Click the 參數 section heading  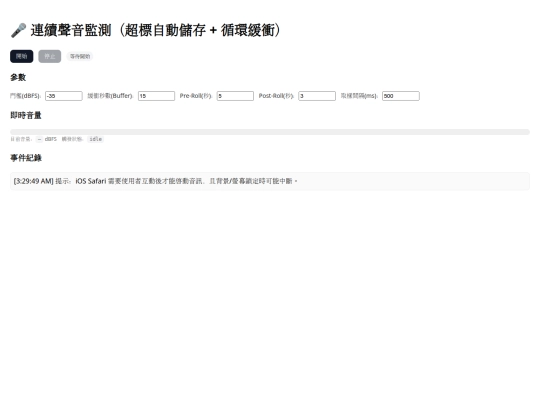click(18, 77)
